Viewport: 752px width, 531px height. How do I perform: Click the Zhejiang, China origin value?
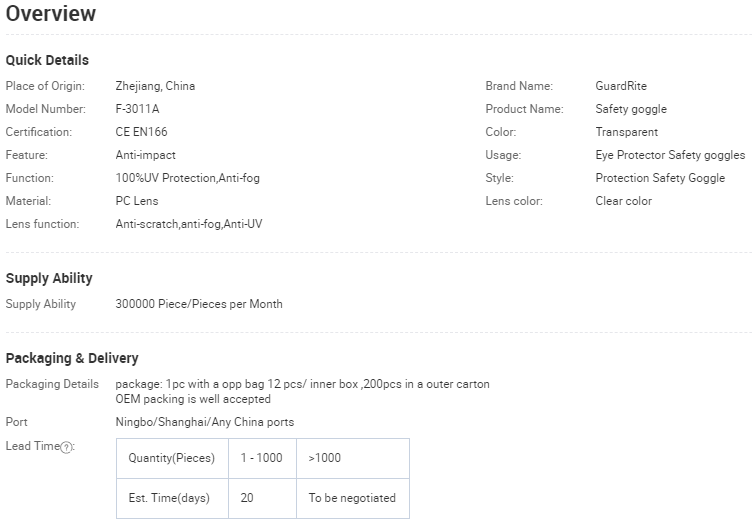point(155,86)
